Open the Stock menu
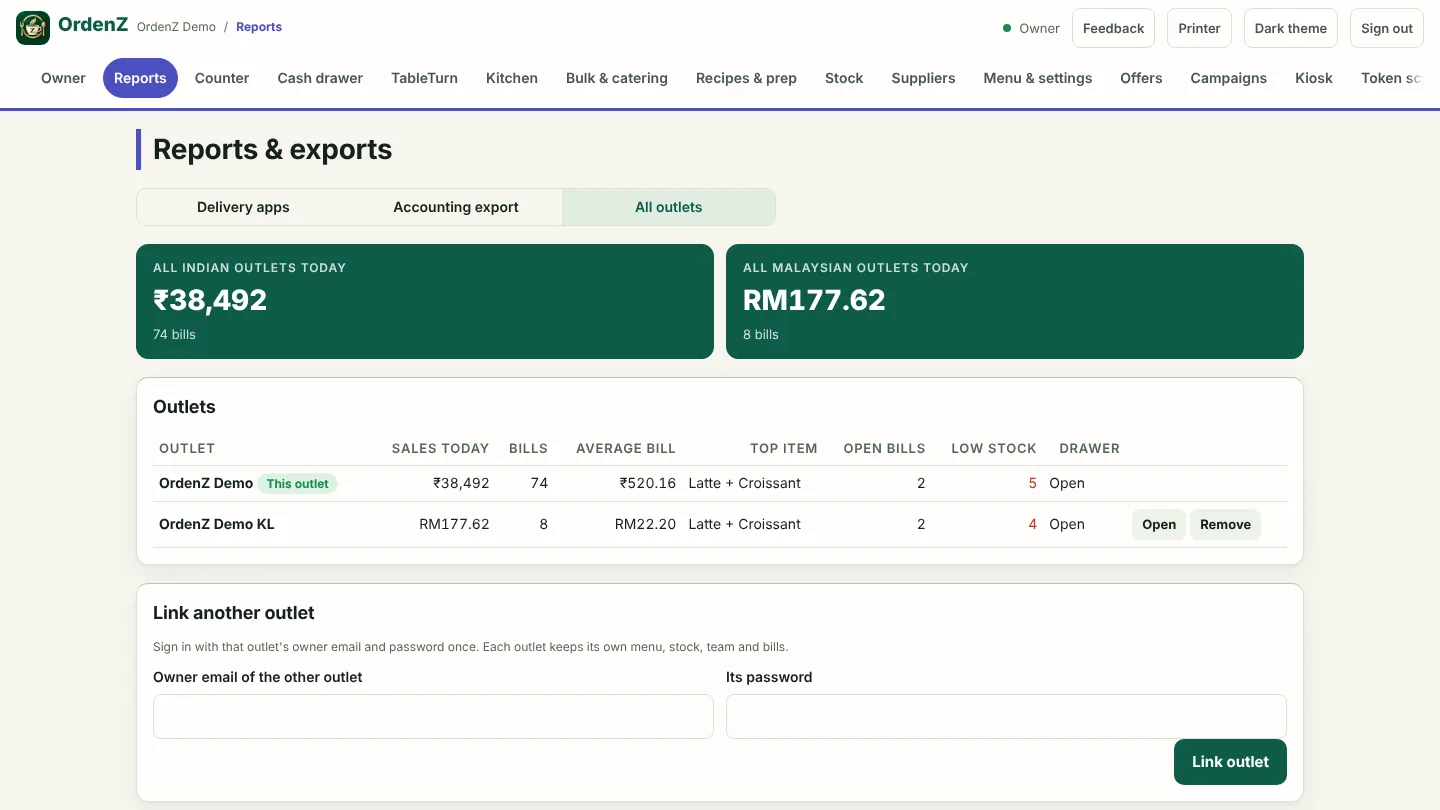This screenshot has width=1440, height=810. [844, 78]
